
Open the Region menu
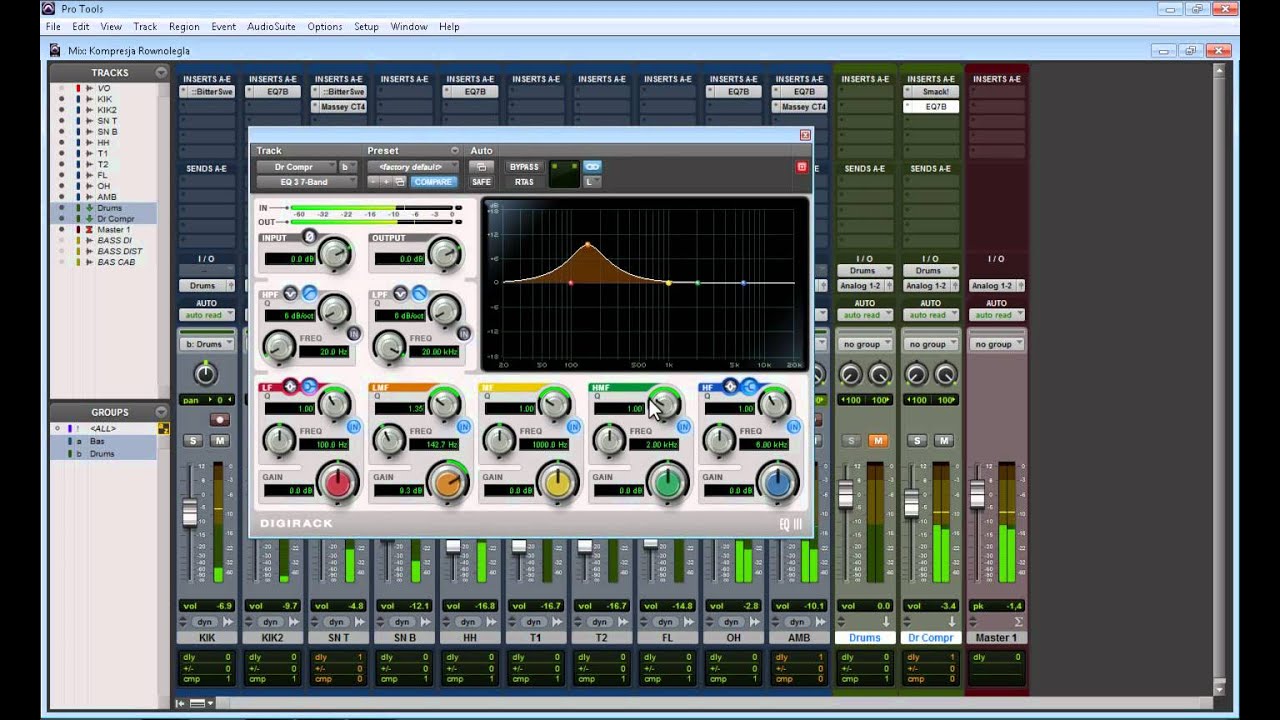coord(184,26)
